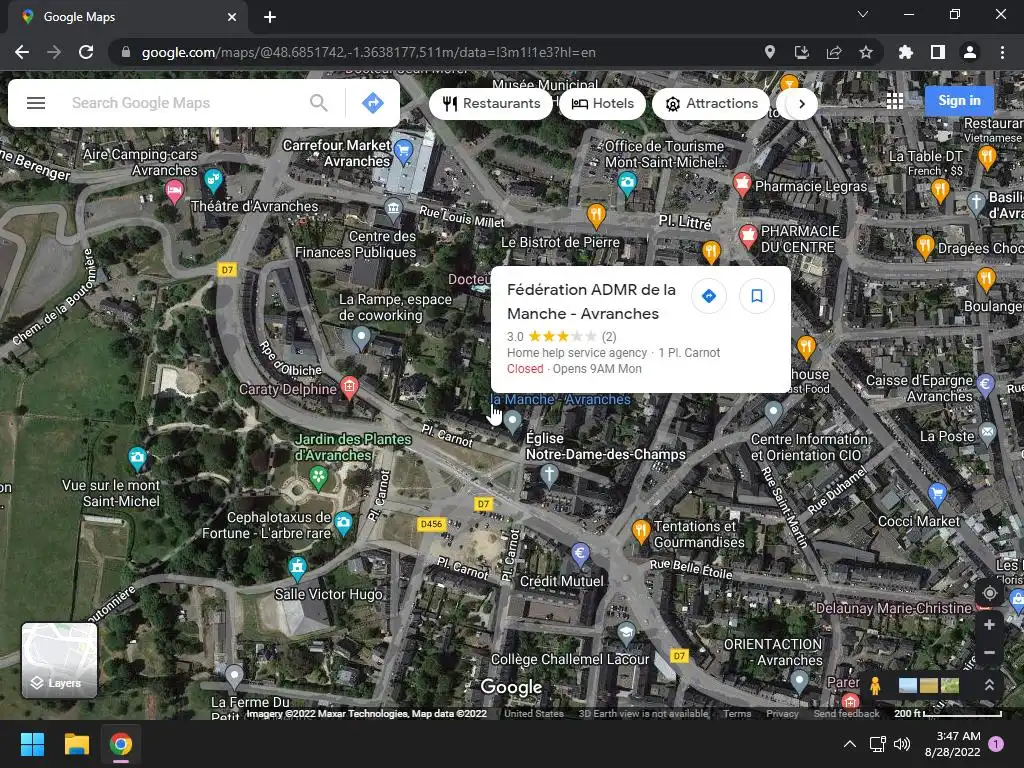Filter by Attractions chip
The width and height of the screenshot is (1024, 768).
tap(711, 104)
